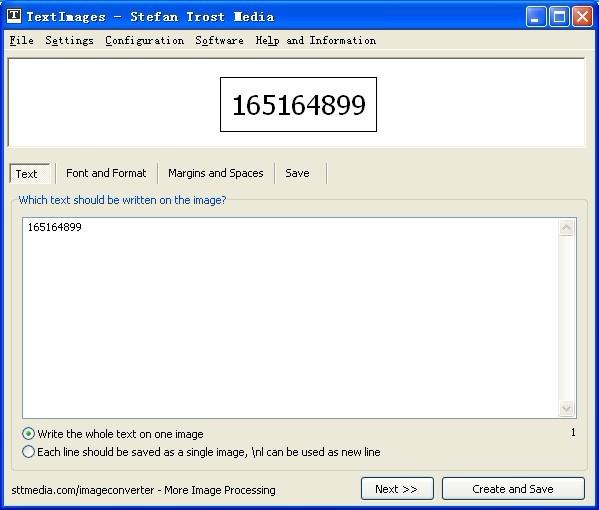The image size is (599, 510).
Task: Close the TextImages window
Action: point(582,17)
